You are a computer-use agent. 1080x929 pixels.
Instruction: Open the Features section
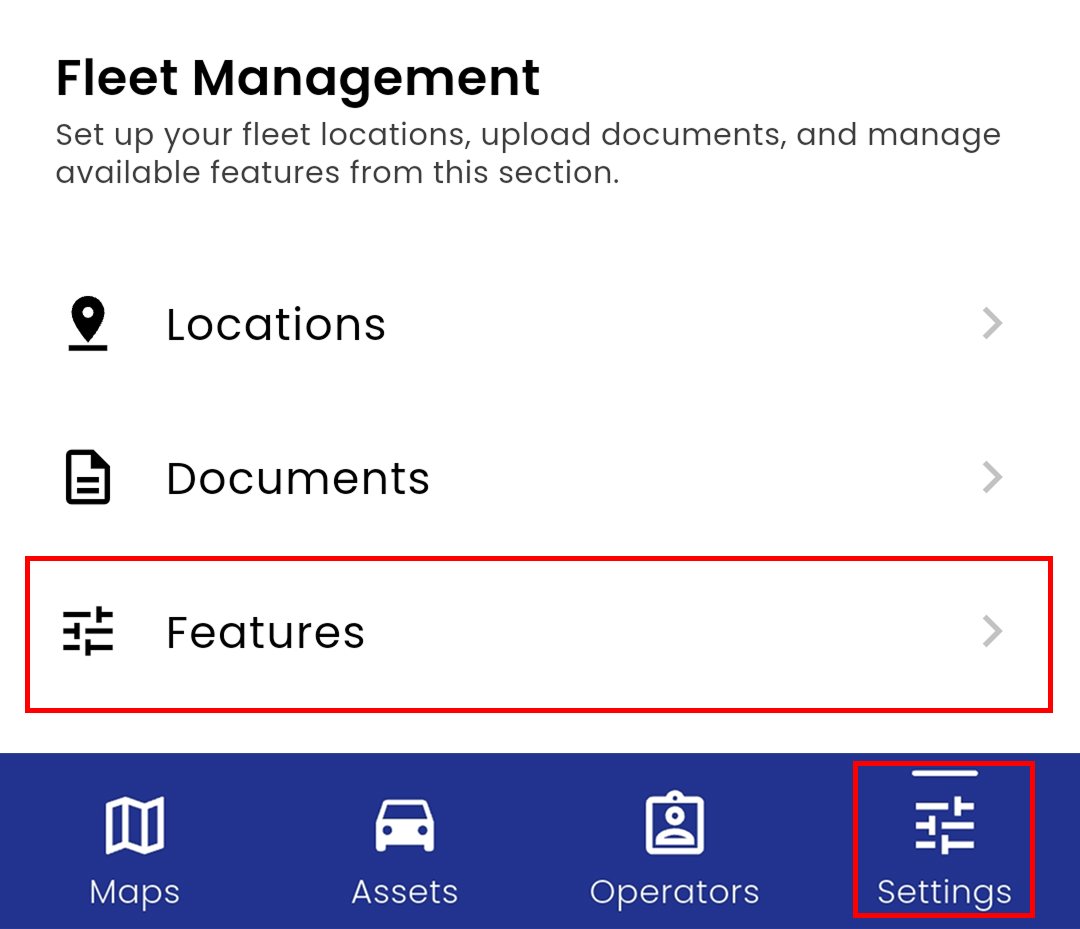(265, 631)
